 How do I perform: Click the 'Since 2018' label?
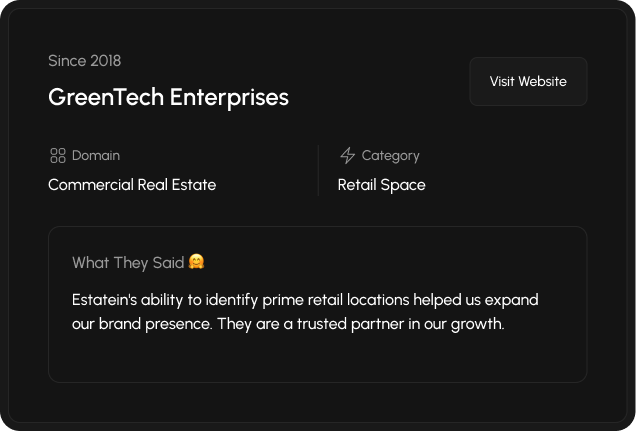pos(84,61)
